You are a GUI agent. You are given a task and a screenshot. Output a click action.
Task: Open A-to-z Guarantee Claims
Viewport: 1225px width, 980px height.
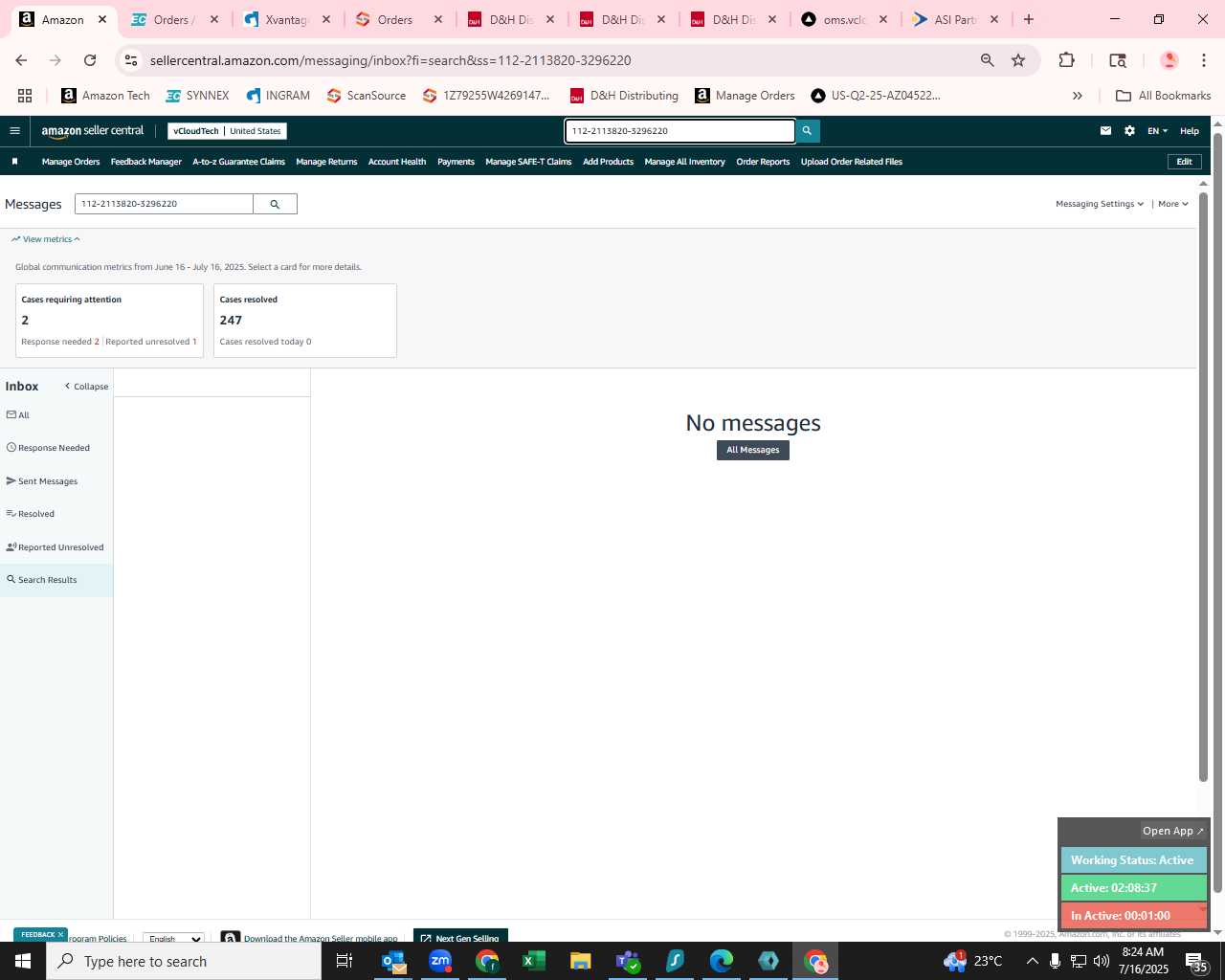click(x=238, y=162)
